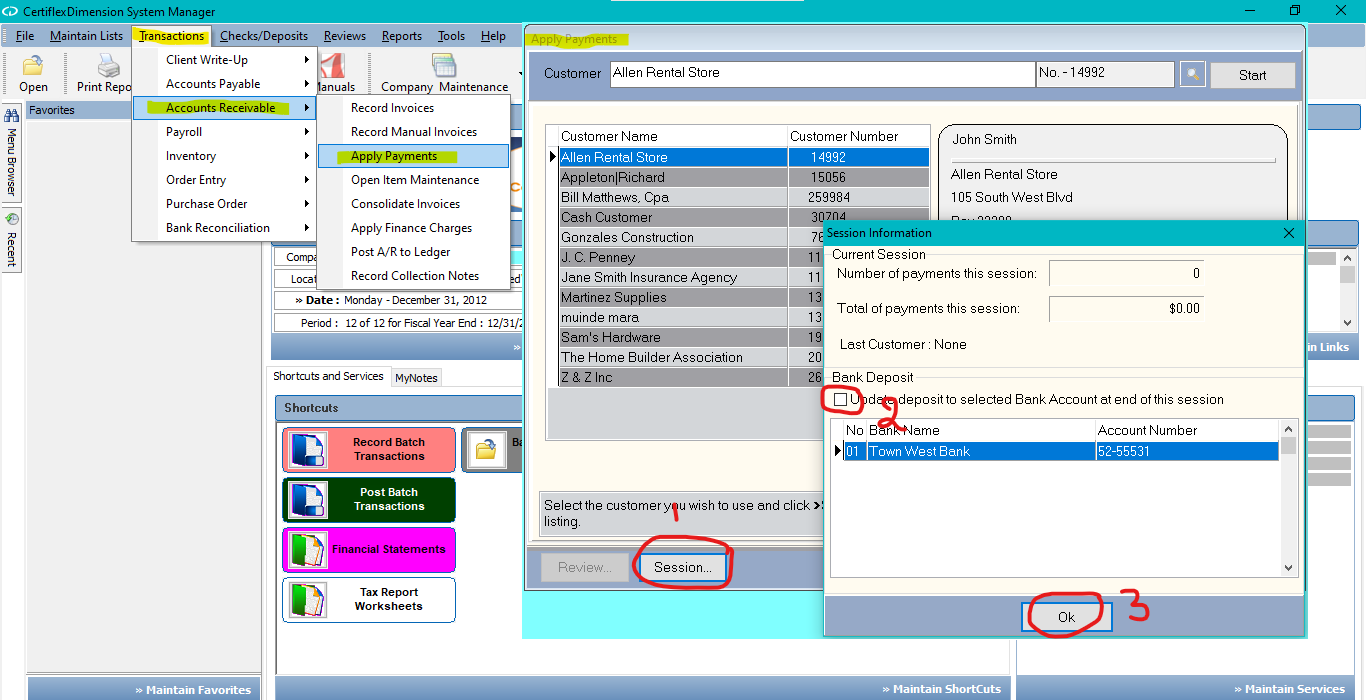The image size is (1366, 700).
Task: Close the Session Information dialog with X
Action: coord(1288,233)
